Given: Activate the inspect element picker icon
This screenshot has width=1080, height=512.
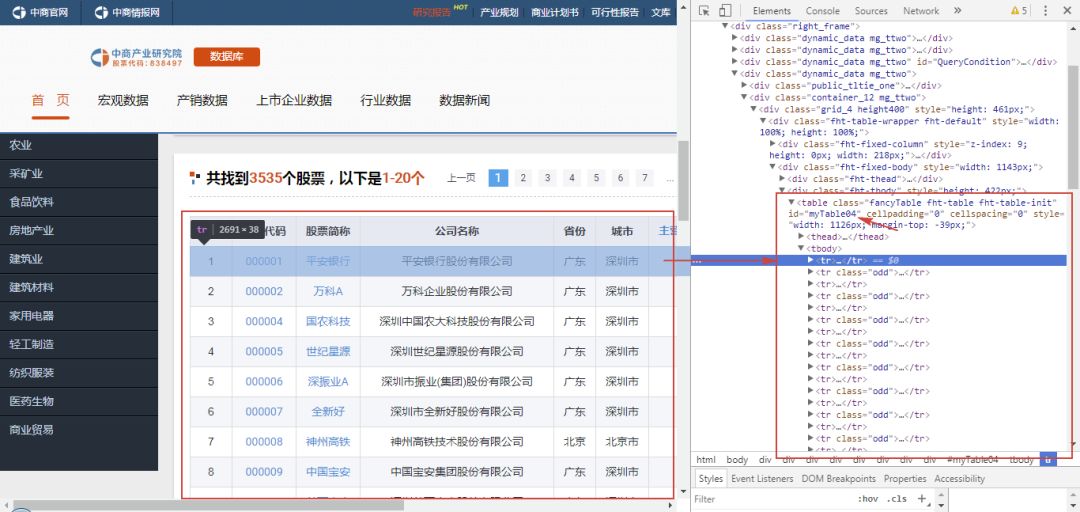Looking at the screenshot, I should (704, 11).
